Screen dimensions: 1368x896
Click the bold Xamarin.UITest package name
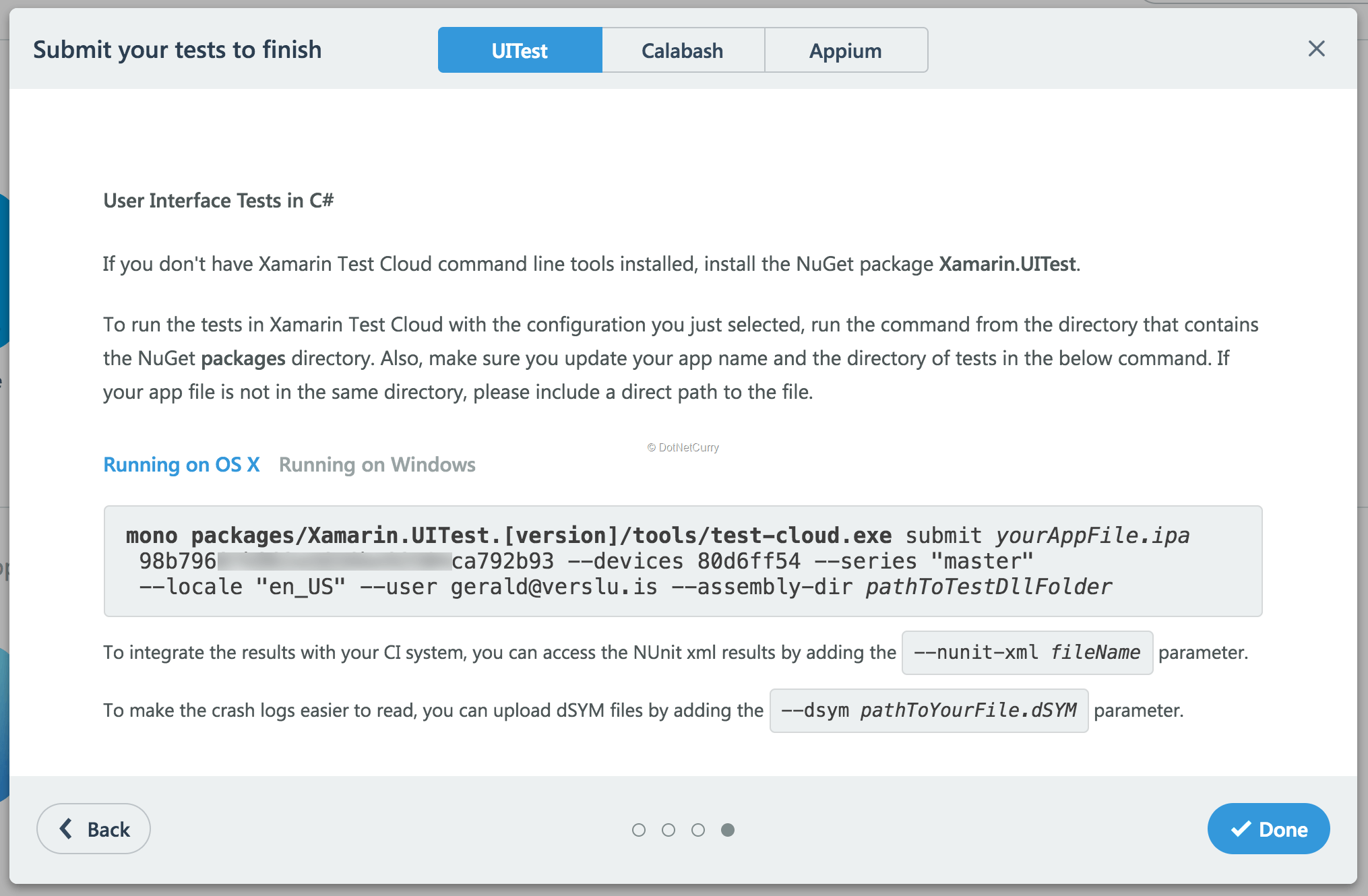click(1007, 263)
